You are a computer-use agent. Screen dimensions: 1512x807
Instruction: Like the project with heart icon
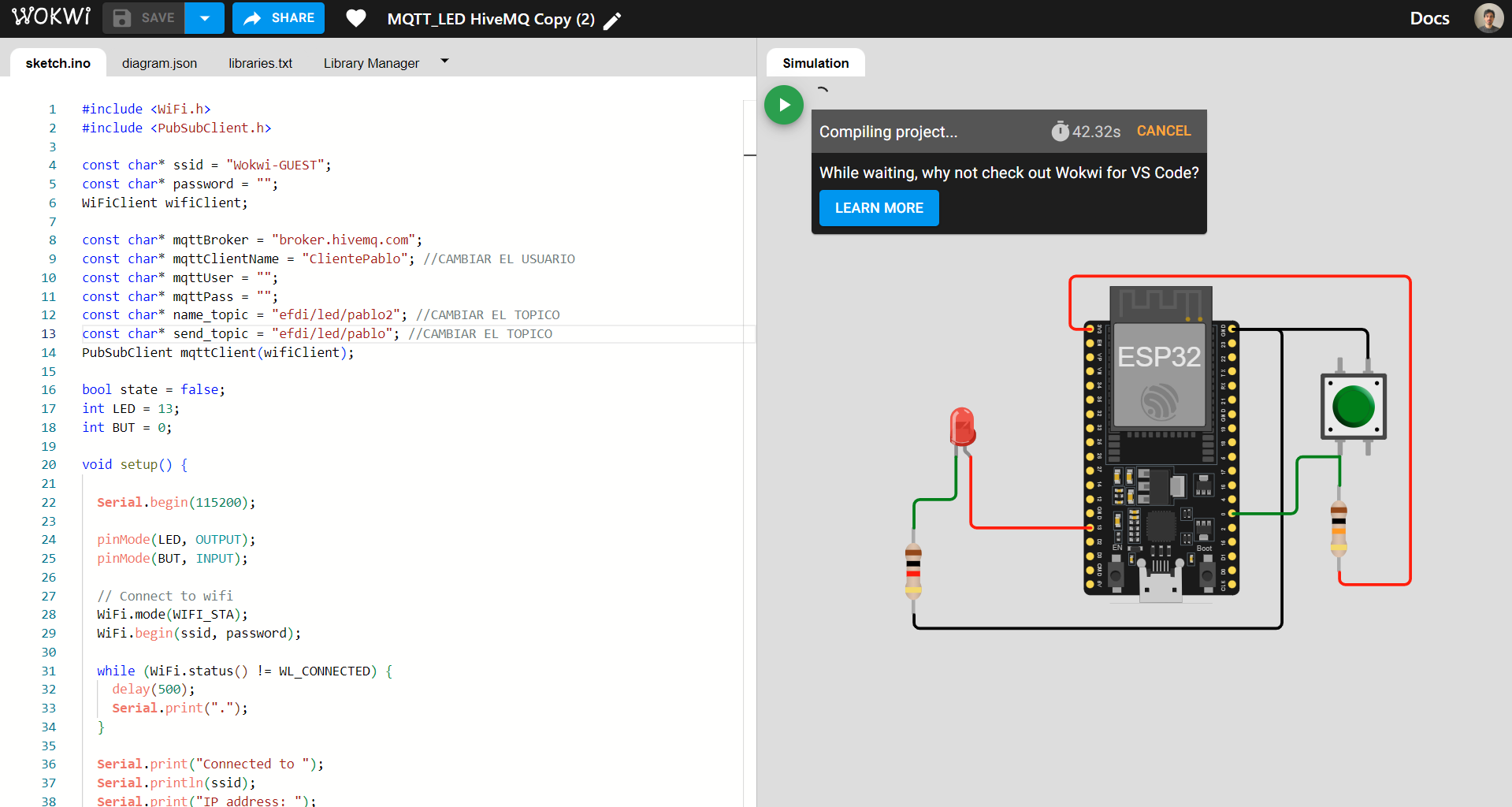[356, 18]
